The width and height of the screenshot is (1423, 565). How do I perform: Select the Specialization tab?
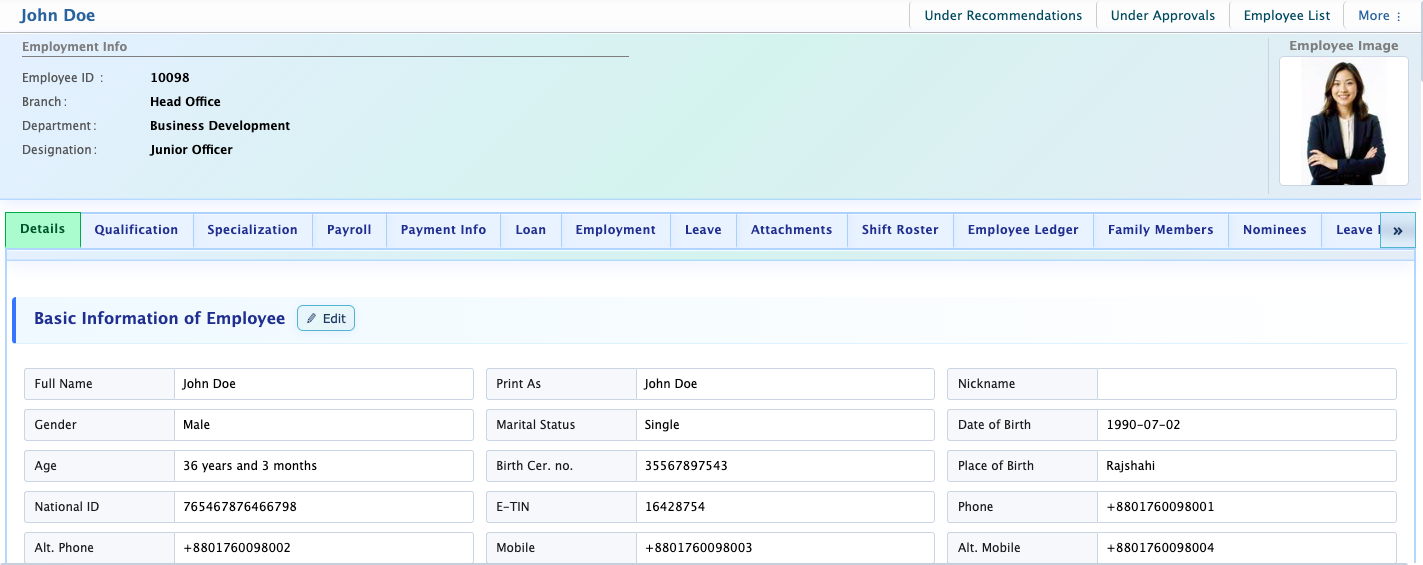click(x=252, y=230)
